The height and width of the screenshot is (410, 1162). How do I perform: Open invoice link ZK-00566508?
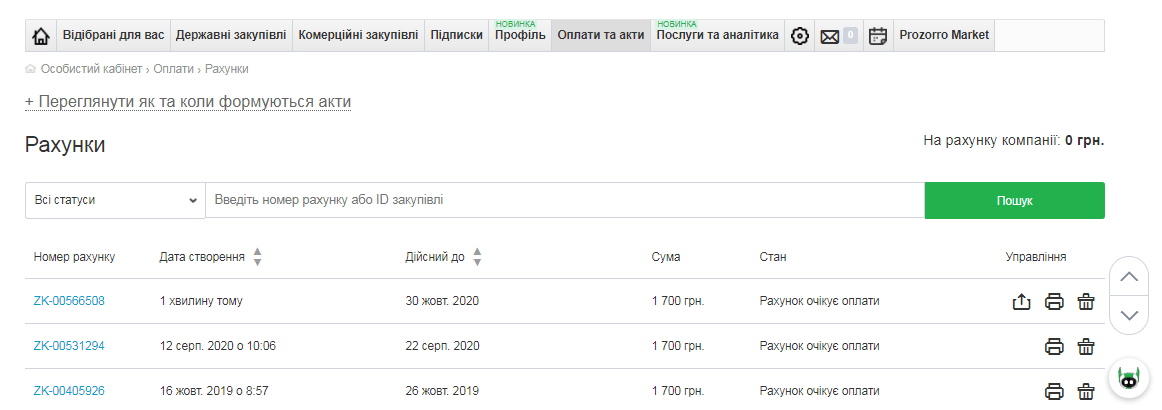pyautogui.click(x=69, y=301)
